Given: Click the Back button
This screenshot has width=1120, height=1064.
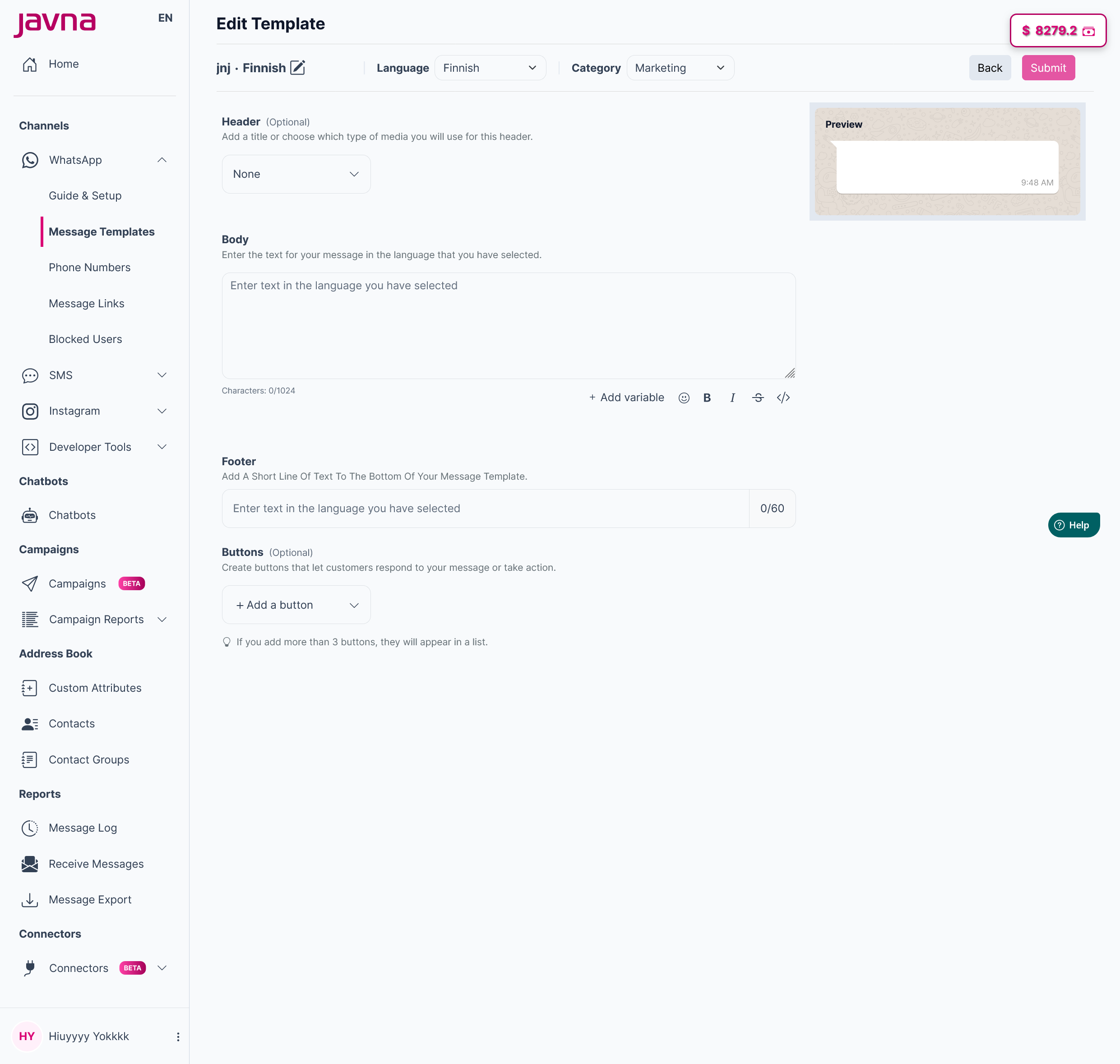Looking at the screenshot, I should 990,68.
